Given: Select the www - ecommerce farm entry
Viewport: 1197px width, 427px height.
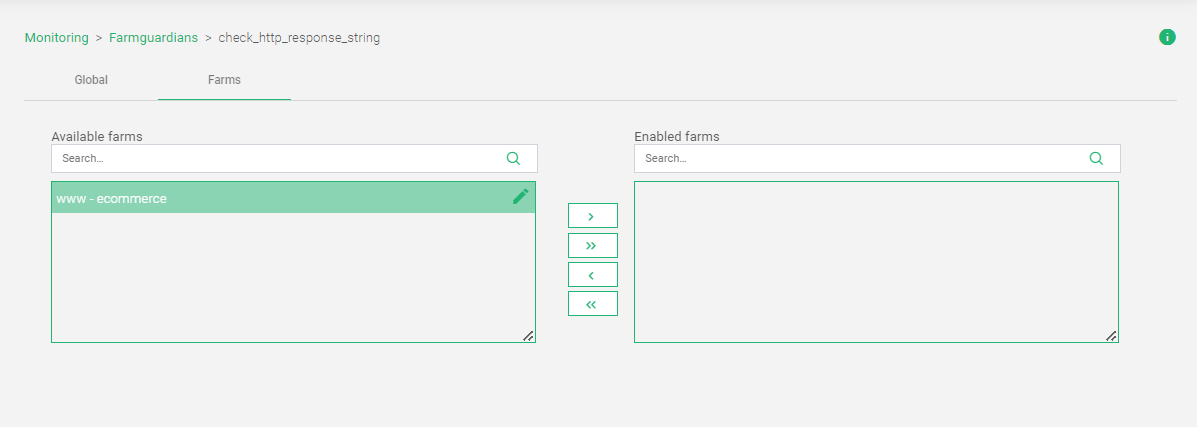Looking at the screenshot, I should tap(293, 198).
